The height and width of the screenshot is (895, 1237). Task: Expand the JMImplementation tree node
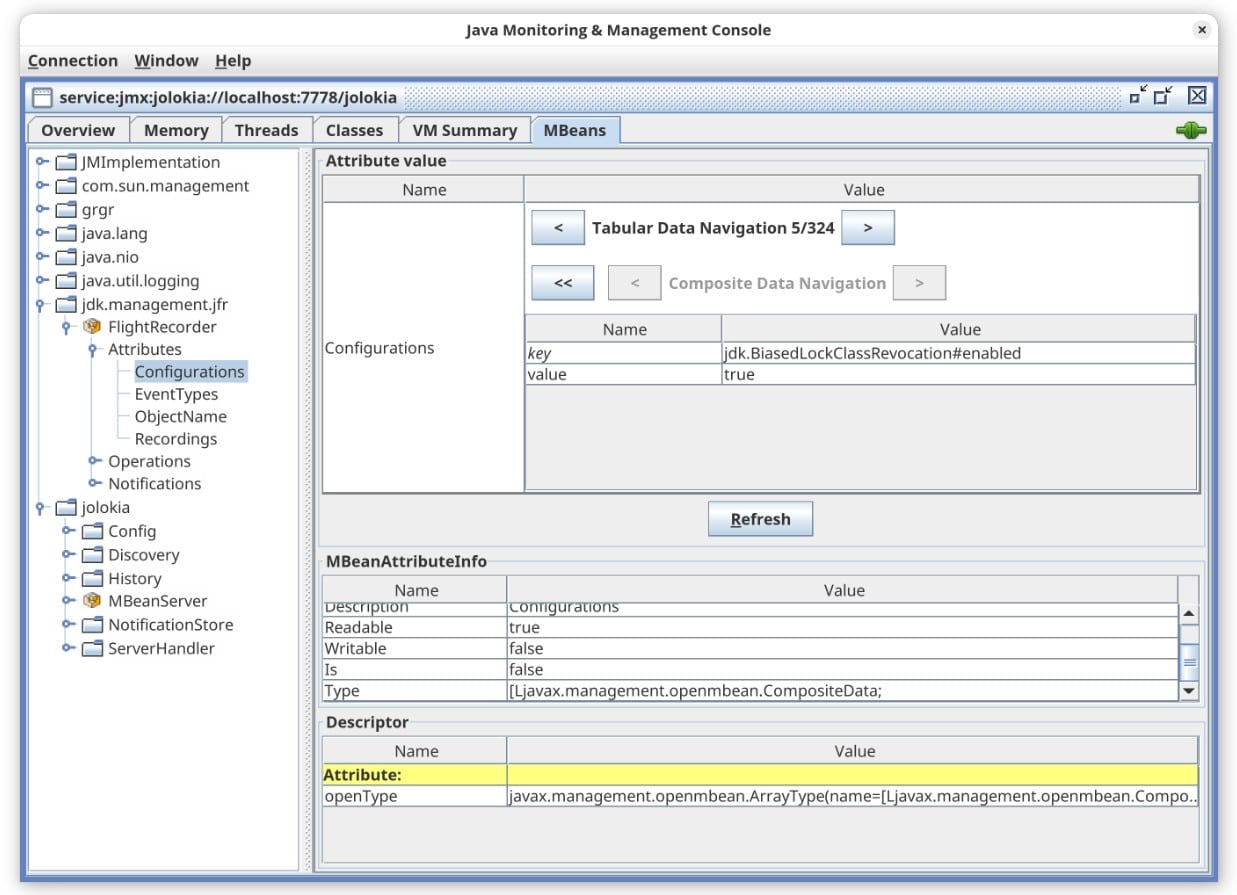click(x=42, y=162)
